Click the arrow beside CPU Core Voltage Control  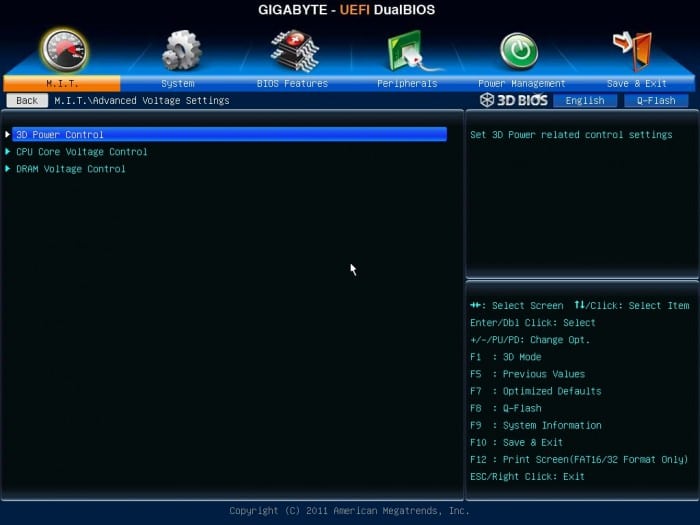tap(8, 152)
